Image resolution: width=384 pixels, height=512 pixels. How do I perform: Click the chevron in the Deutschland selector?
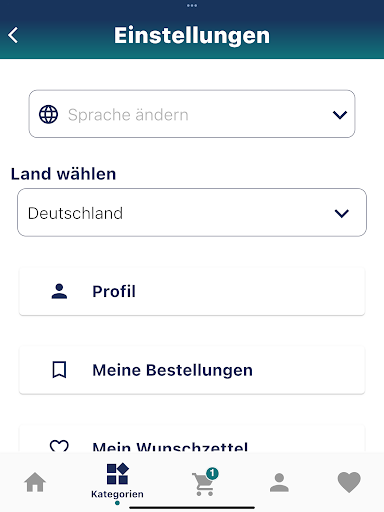coord(342,213)
